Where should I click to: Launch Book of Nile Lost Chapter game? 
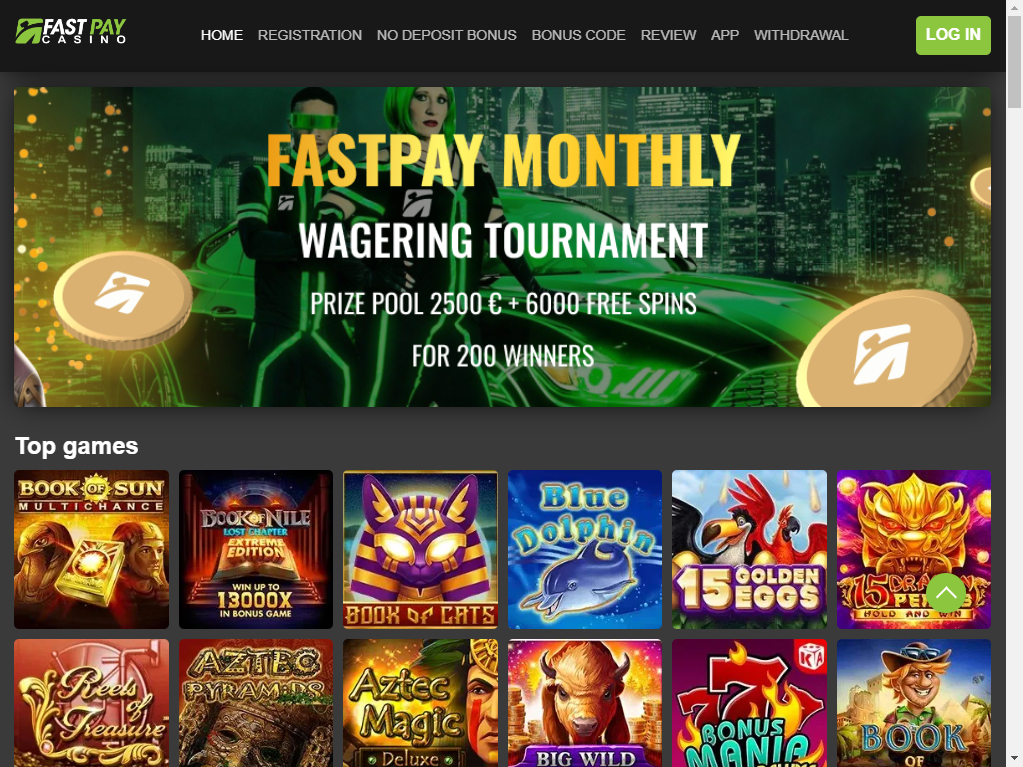(256, 549)
